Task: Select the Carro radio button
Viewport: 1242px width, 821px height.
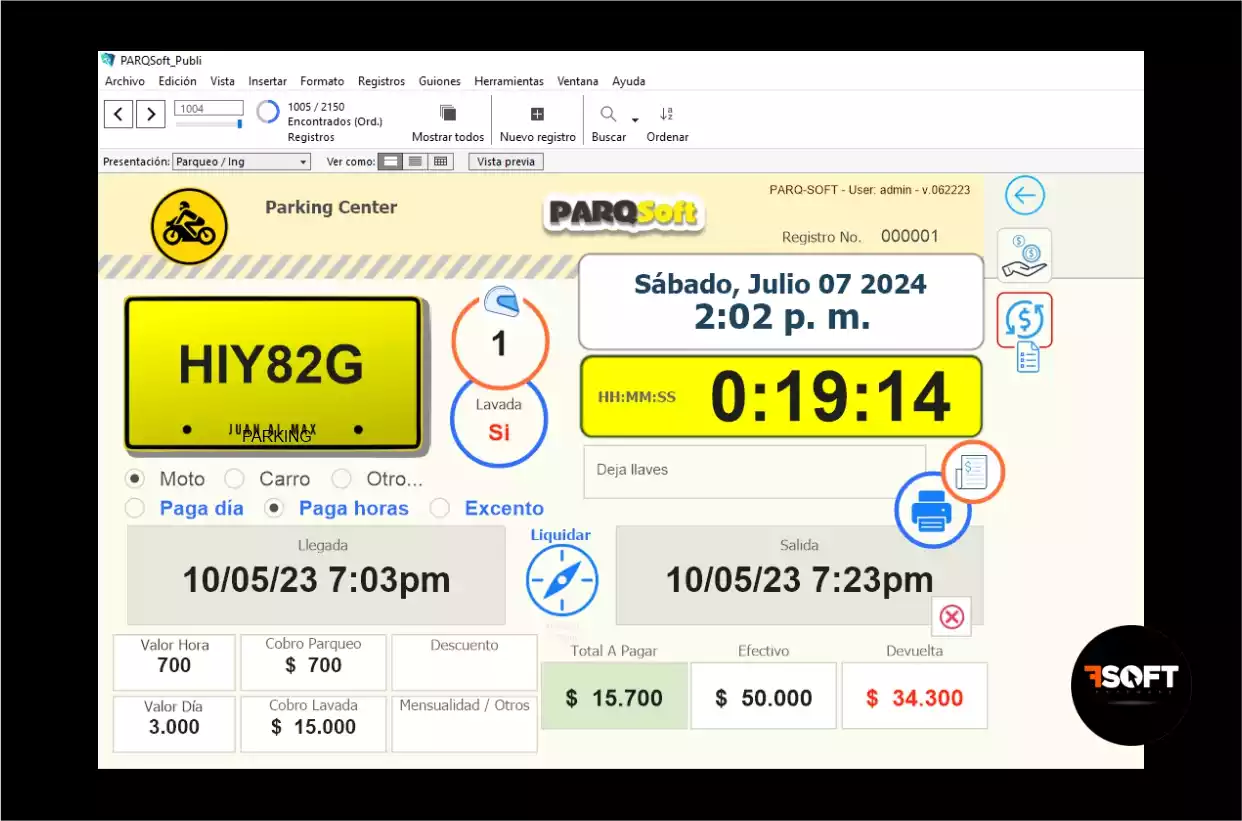Action: [x=234, y=478]
